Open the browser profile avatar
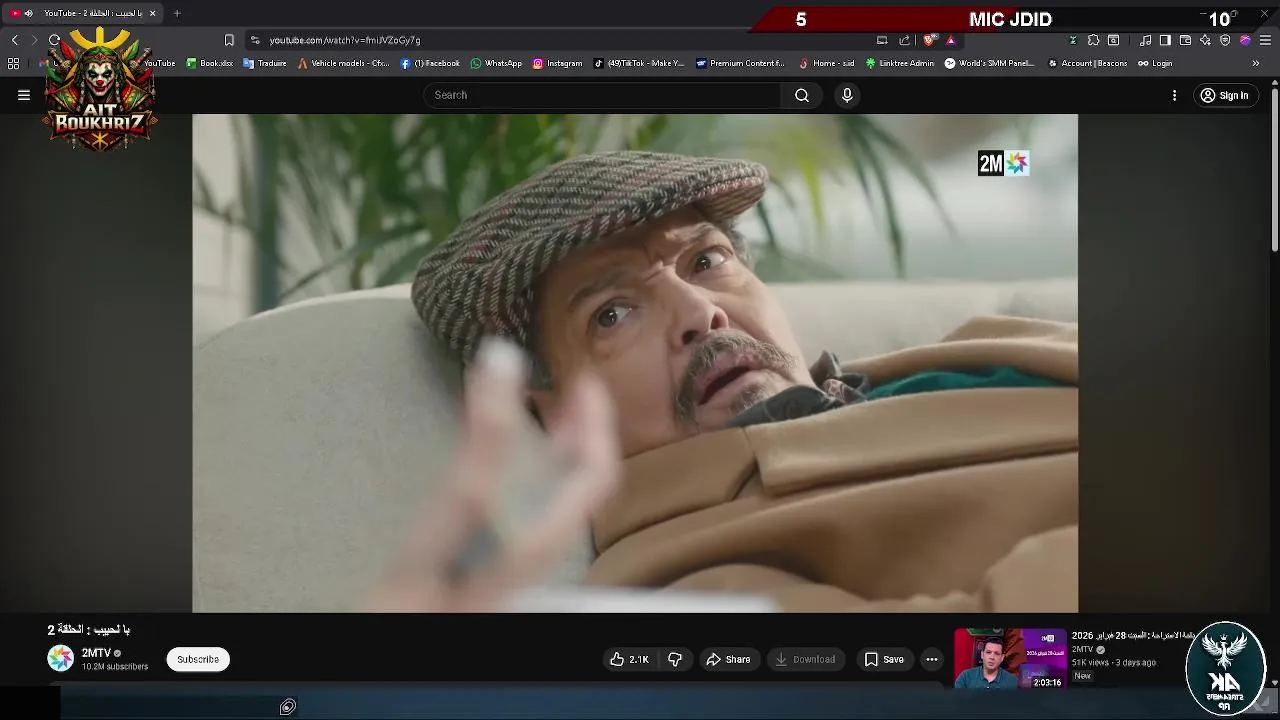 (1245, 40)
